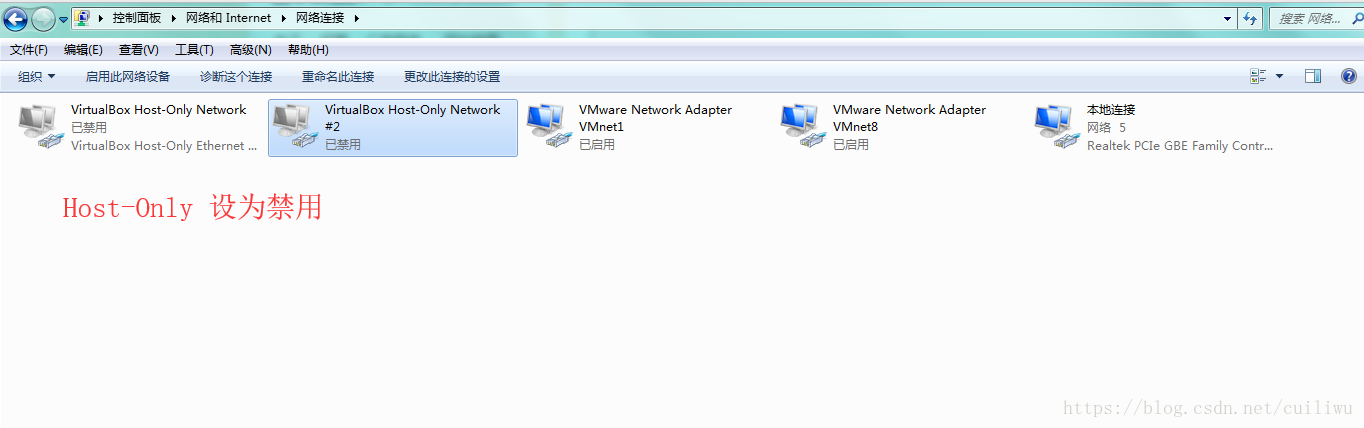Toggle the preview pane icon
Screen dimensions: 1364x428
[x=1313, y=76]
